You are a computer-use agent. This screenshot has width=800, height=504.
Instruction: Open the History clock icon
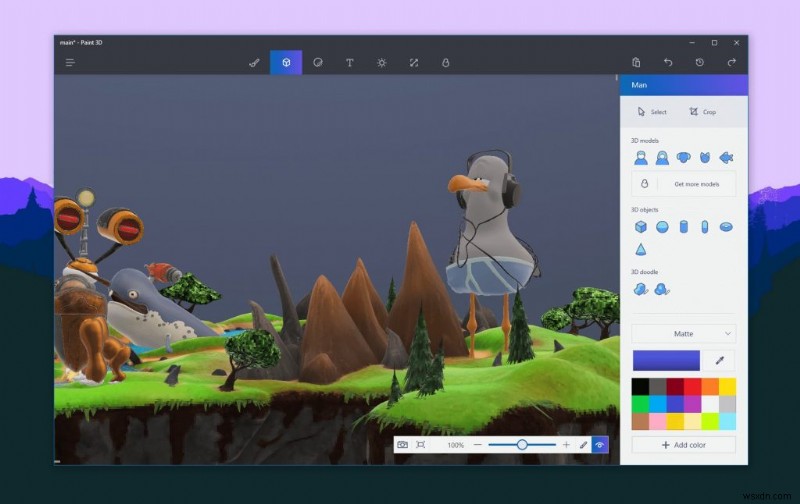click(699, 62)
